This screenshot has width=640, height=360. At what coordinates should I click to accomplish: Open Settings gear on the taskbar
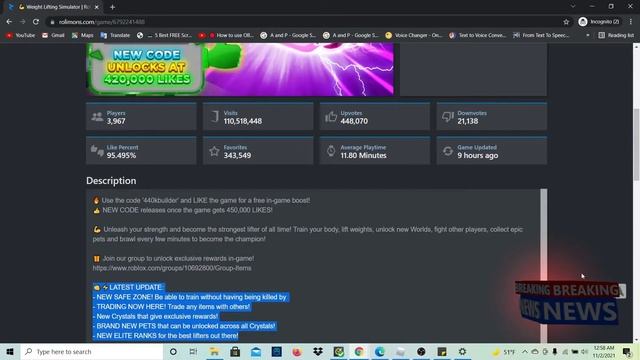[462, 351]
